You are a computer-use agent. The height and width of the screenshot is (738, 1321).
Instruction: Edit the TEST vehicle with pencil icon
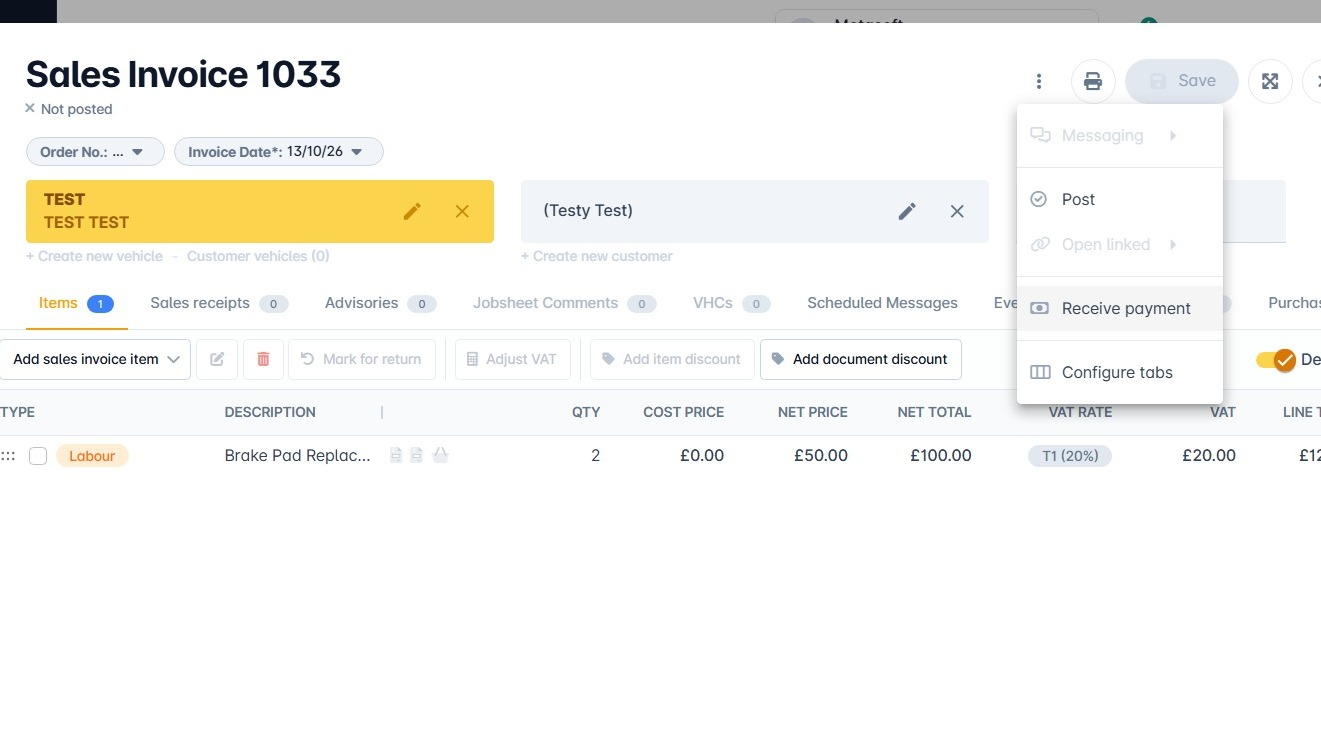412,211
